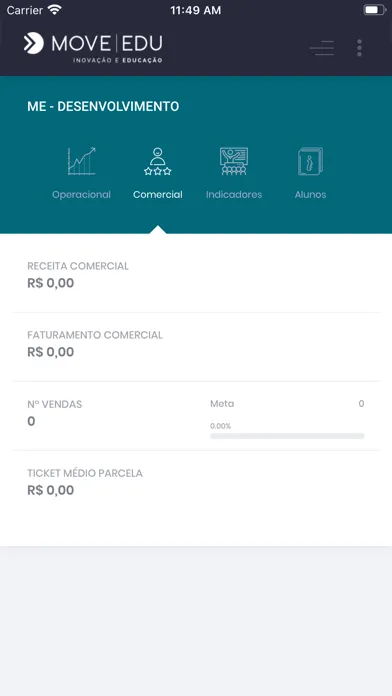Open the vertical three-dots options menu
Image resolution: width=392 pixels, height=696 pixels.
[359, 47]
